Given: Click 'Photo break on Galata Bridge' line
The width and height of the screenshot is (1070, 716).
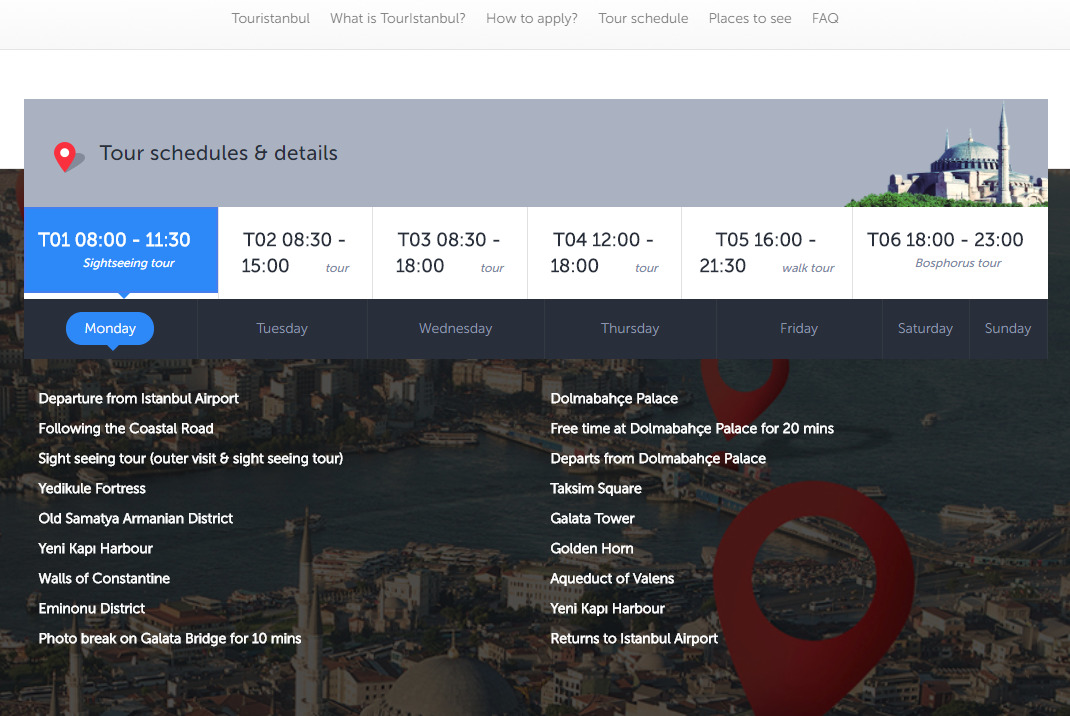Looking at the screenshot, I should coord(170,639).
